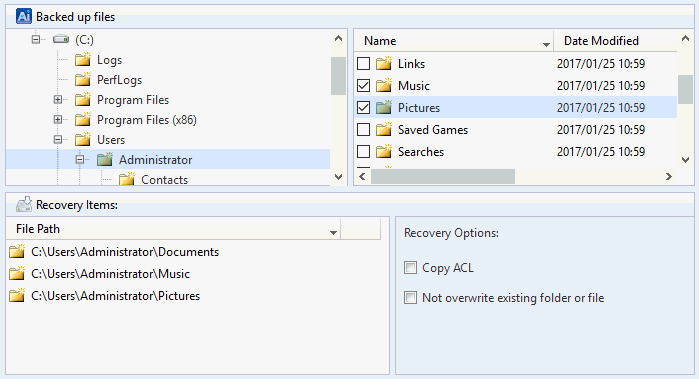Click the Pictures folder icon in file list
This screenshot has width=699, height=379.
(384, 107)
